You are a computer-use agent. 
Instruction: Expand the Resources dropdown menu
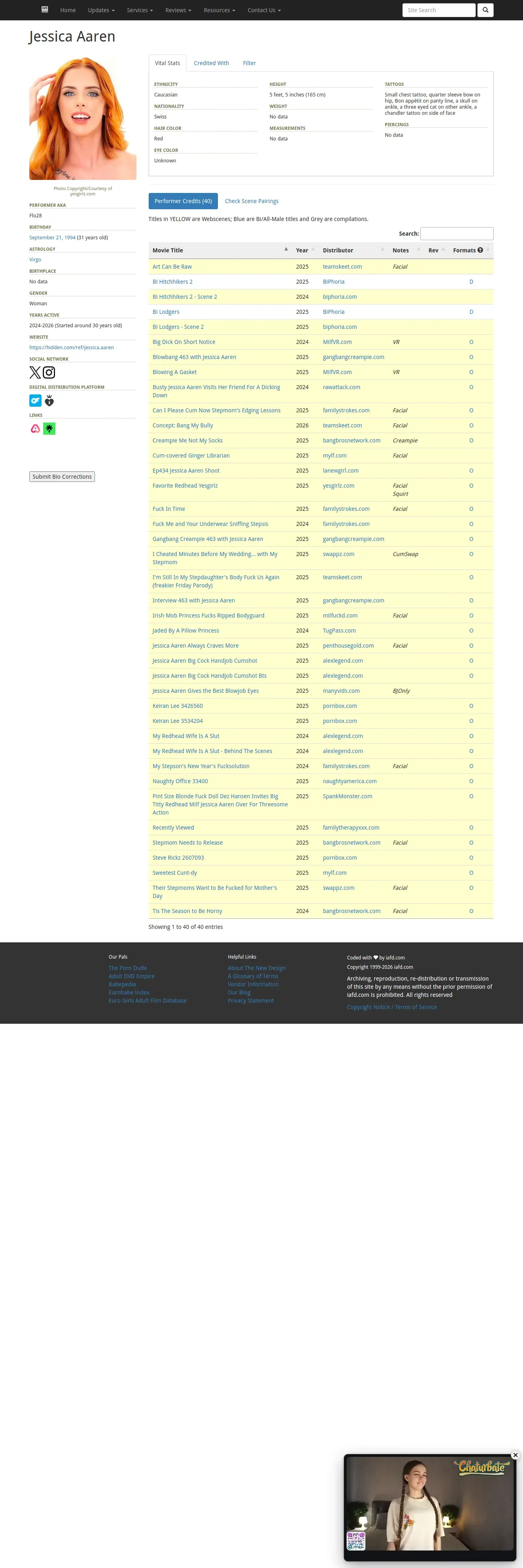pyautogui.click(x=219, y=10)
